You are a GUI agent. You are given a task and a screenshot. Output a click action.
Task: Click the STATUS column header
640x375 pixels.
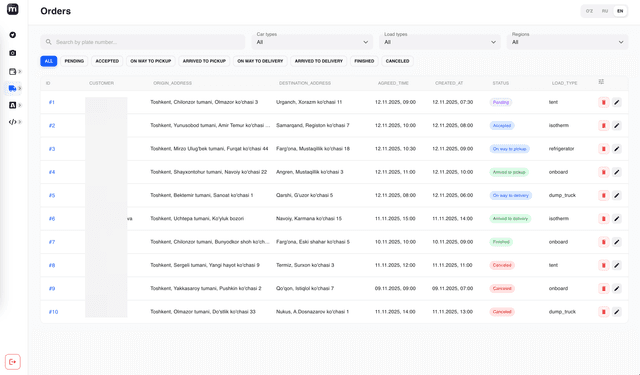pos(501,83)
